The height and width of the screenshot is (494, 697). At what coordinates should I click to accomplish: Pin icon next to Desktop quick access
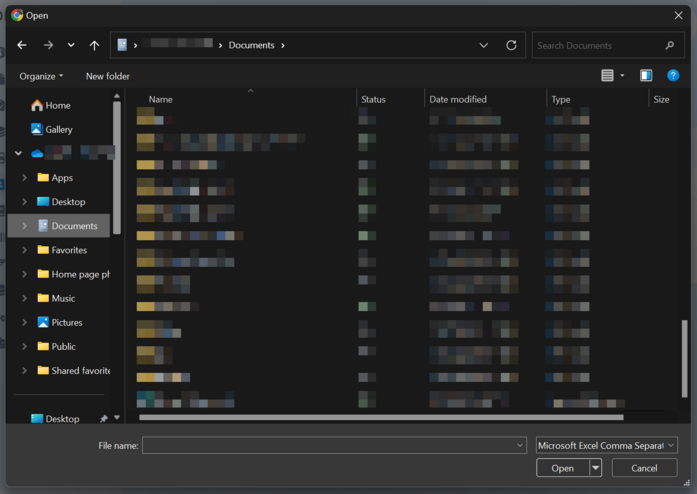point(104,419)
